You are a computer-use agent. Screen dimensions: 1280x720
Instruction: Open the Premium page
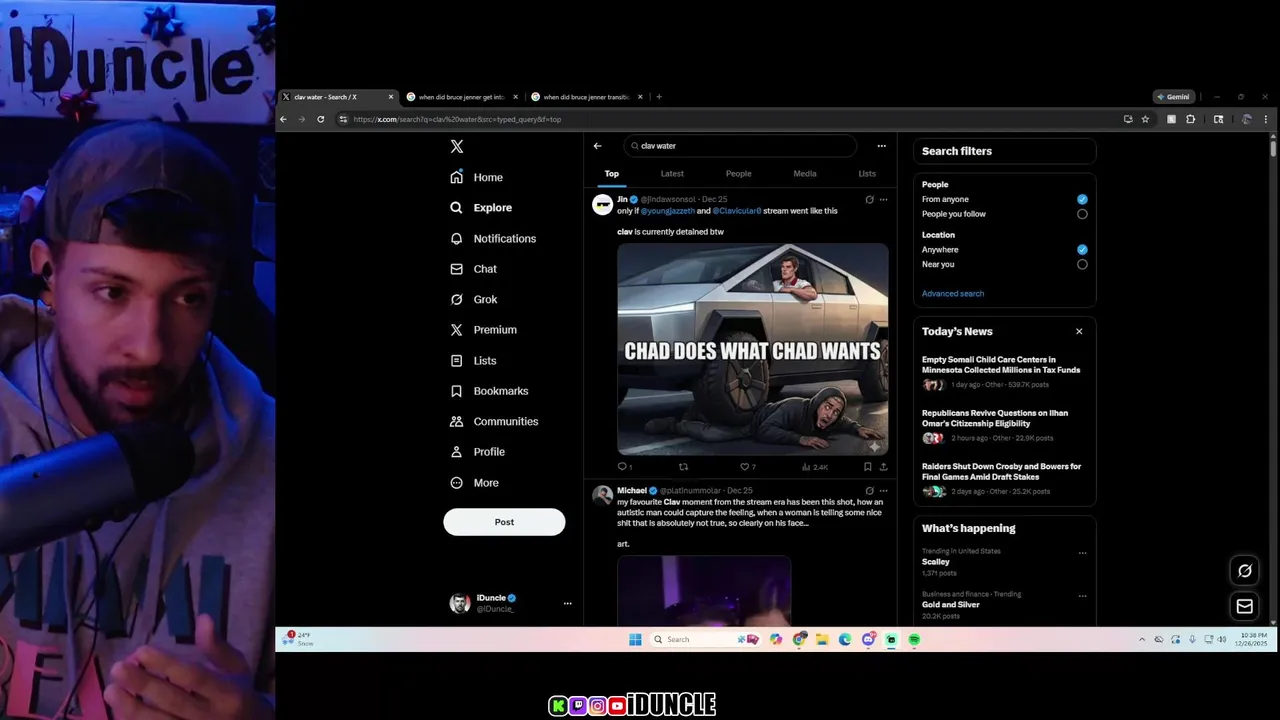483,330
